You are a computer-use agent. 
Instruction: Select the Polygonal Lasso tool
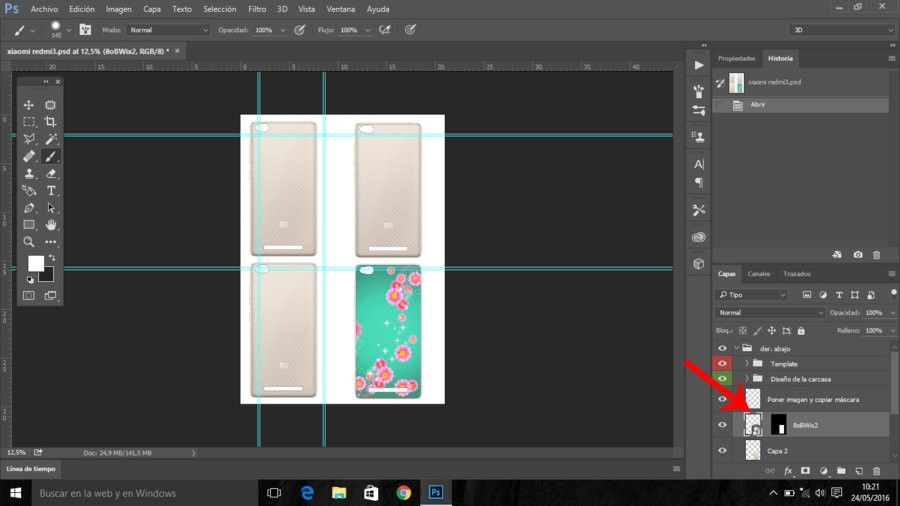pyautogui.click(x=29, y=139)
